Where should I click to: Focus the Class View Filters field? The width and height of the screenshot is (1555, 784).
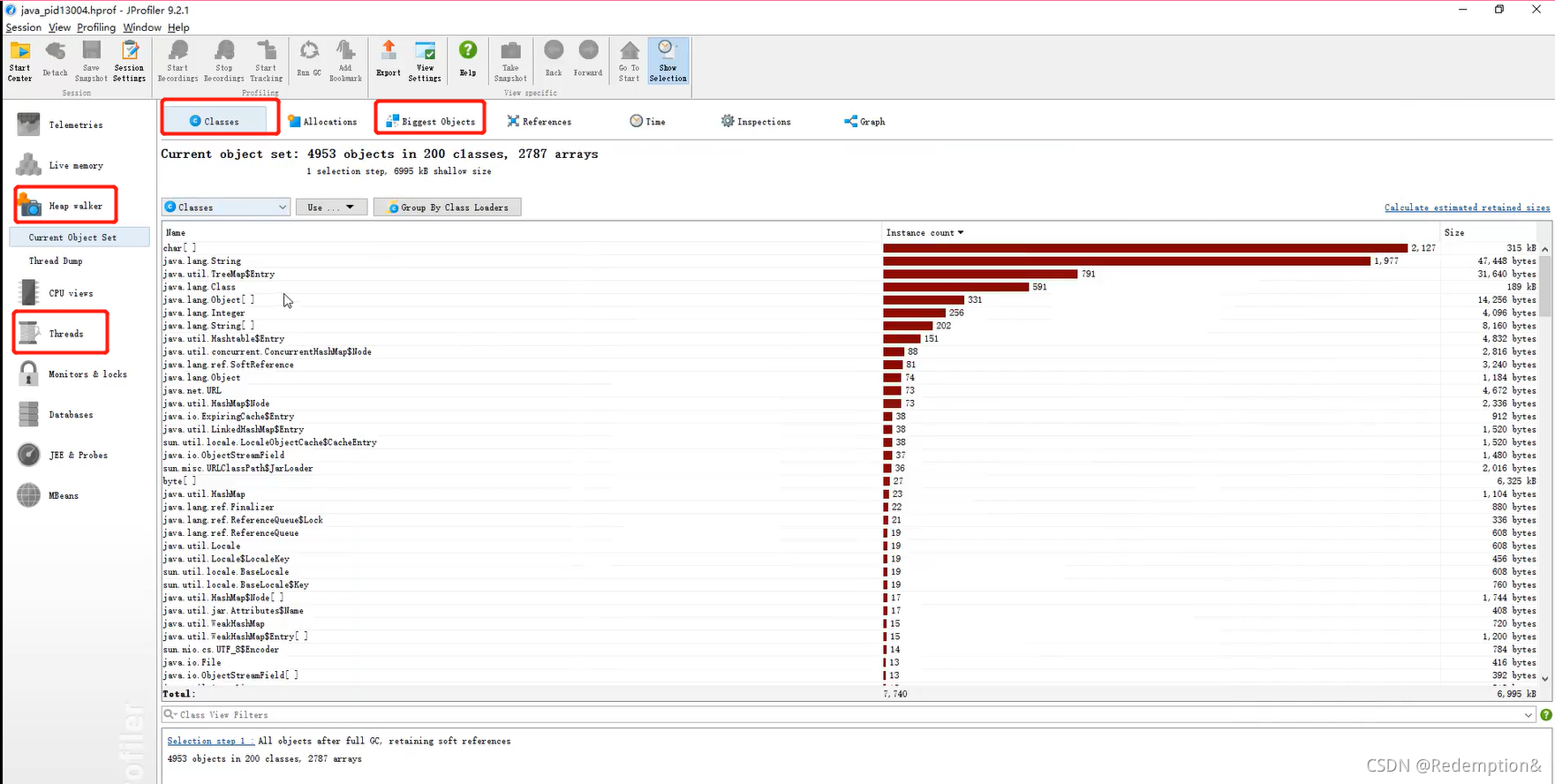(x=848, y=715)
